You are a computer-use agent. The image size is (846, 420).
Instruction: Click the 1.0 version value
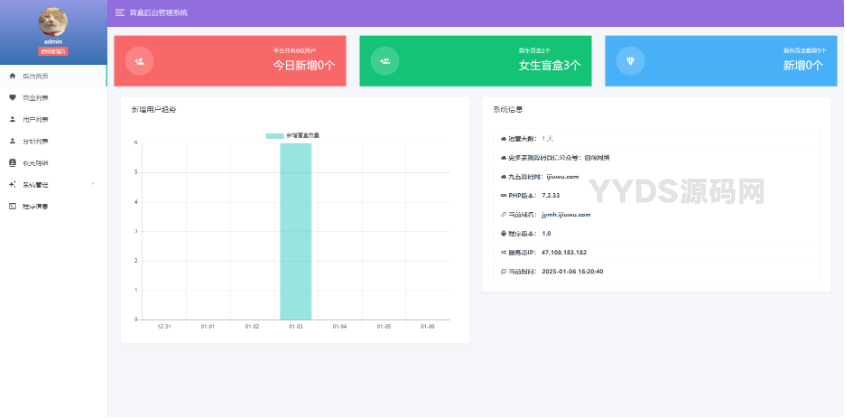(546, 234)
